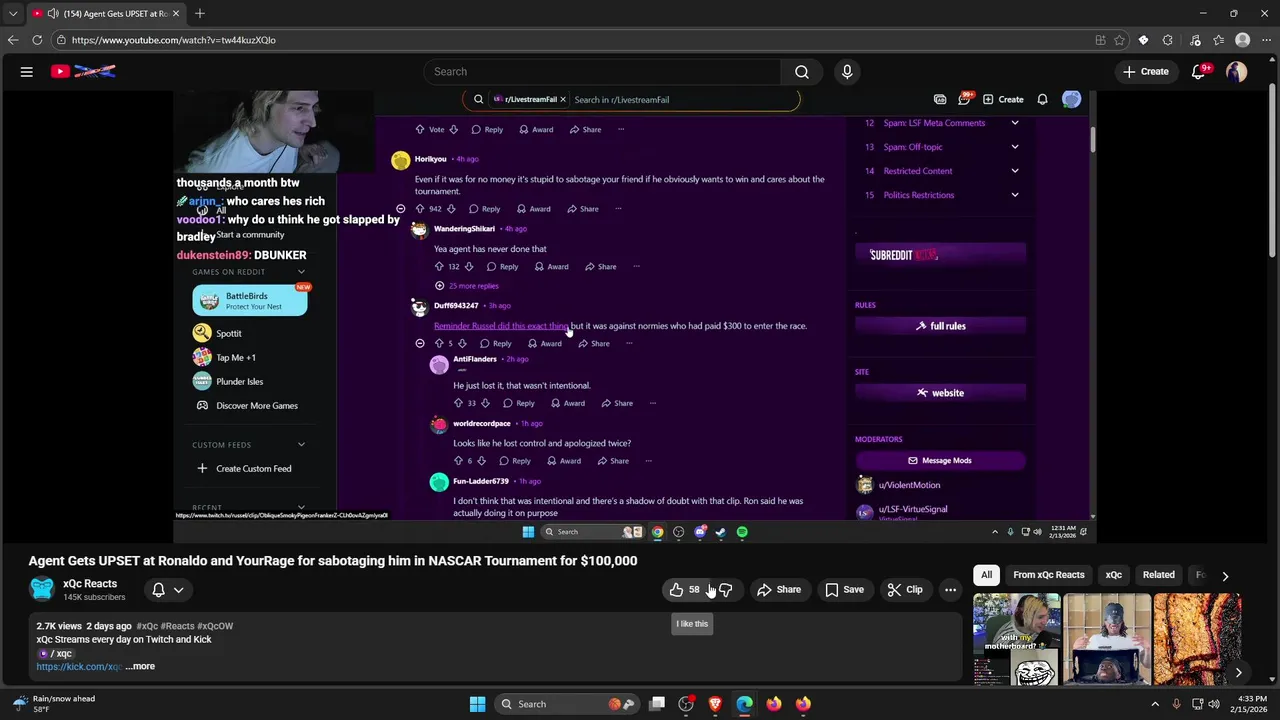1280x720 pixels.
Task: Expand rule 14 Restricted Content
Action: pyautogui.click(x=1014, y=171)
